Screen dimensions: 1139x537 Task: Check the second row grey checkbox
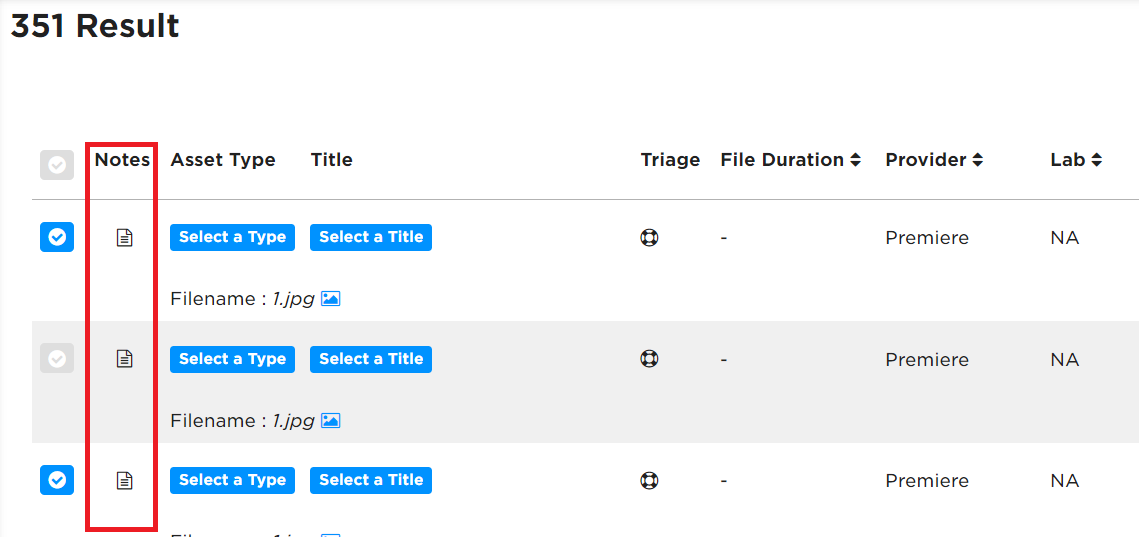click(x=57, y=358)
